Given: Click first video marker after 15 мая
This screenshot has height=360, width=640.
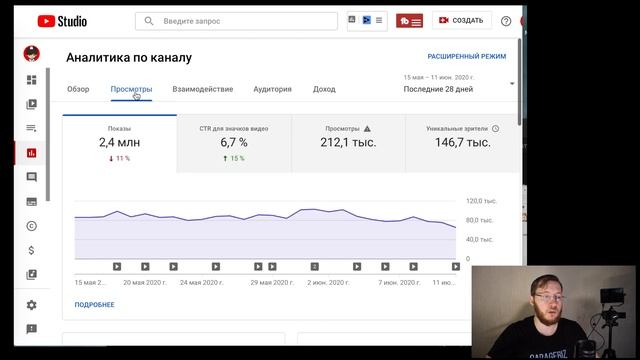Looking at the screenshot, I should point(117,267).
